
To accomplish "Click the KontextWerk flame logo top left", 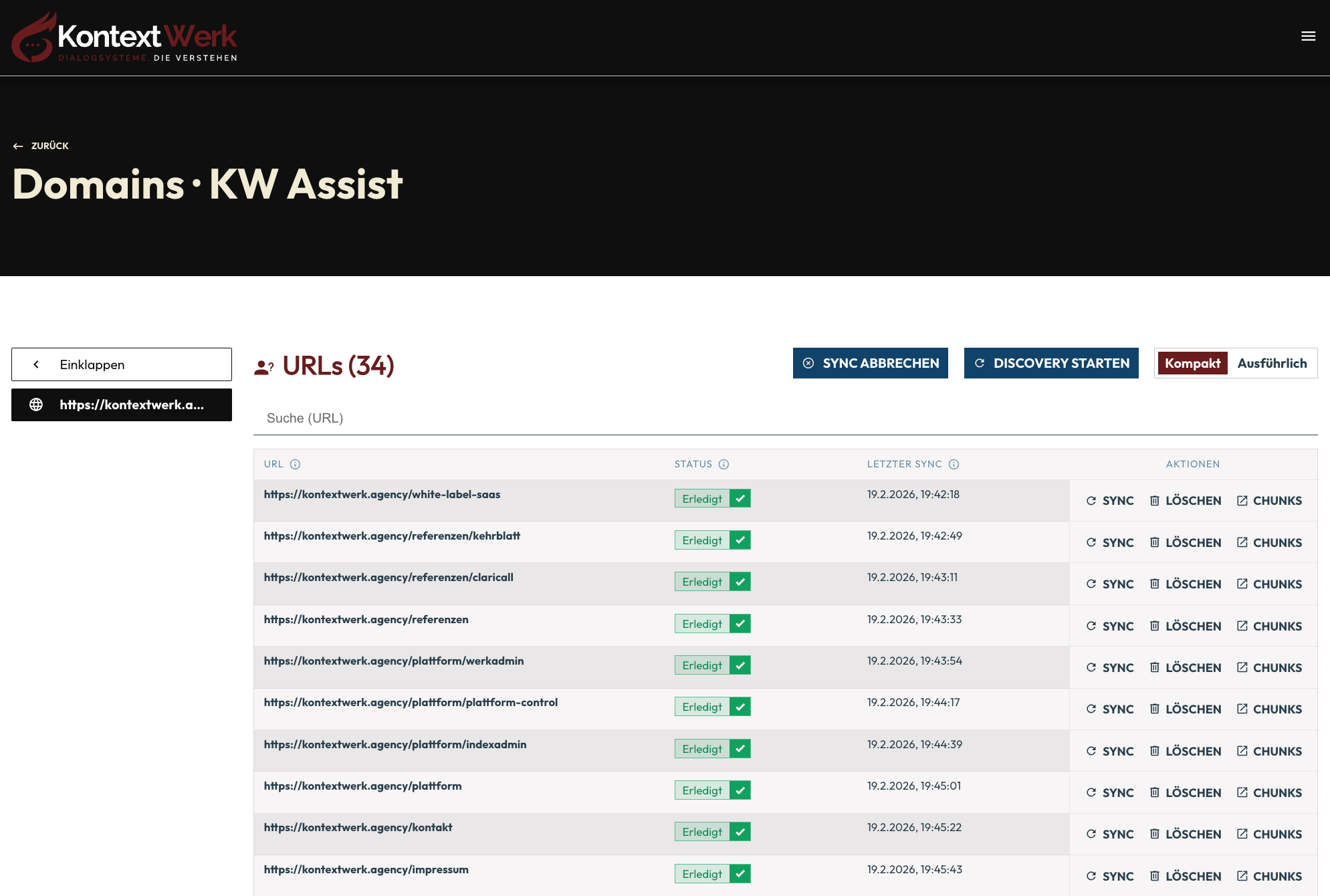I will pyautogui.click(x=33, y=37).
